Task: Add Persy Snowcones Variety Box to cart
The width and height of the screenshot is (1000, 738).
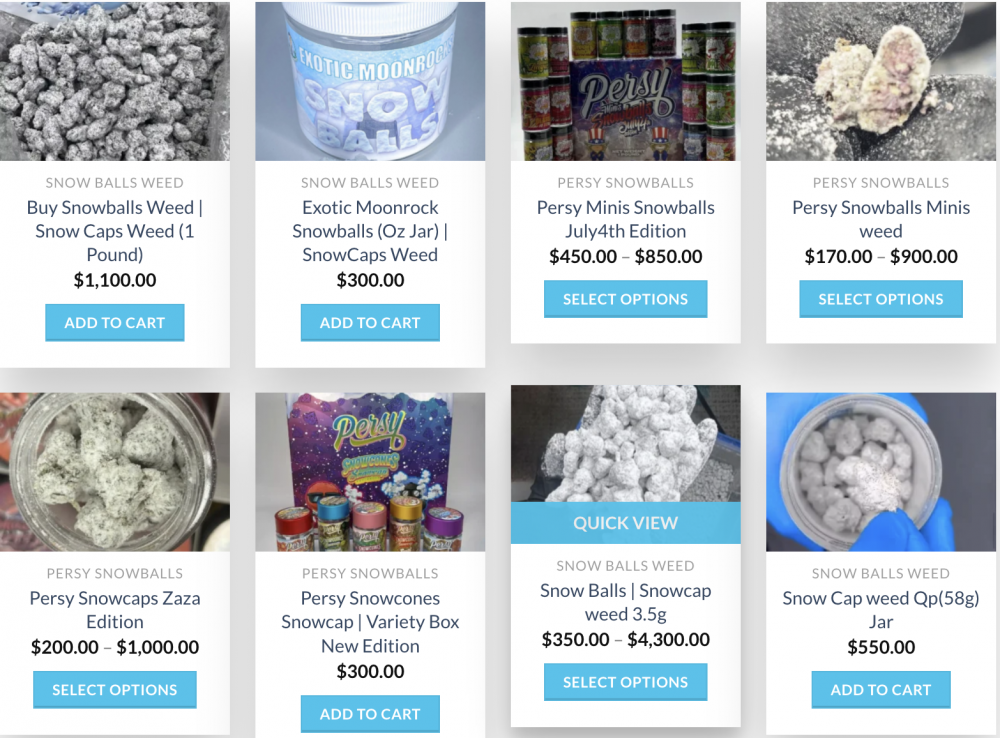Action: (370, 714)
